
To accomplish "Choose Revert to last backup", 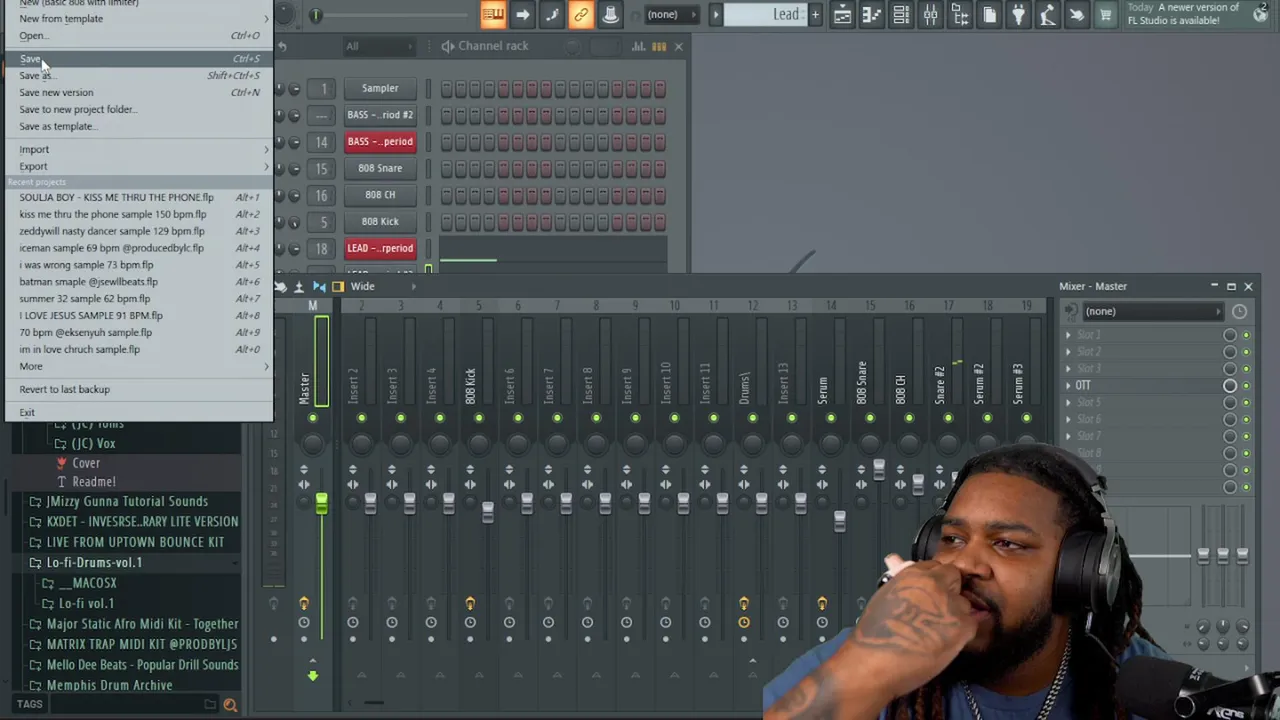I will click(137, 389).
